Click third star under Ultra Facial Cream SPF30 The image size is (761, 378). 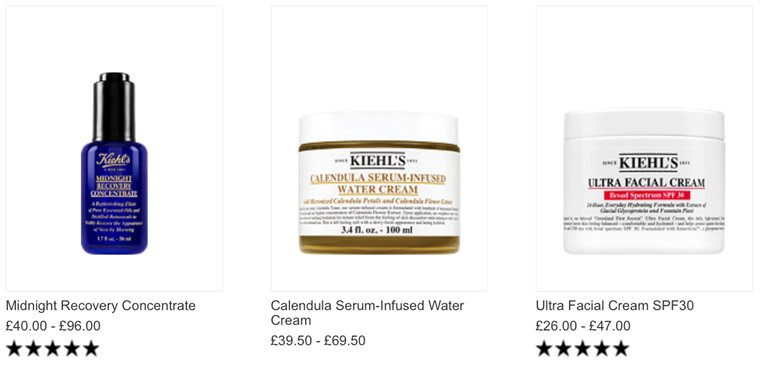pyautogui.click(x=582, y=348)
